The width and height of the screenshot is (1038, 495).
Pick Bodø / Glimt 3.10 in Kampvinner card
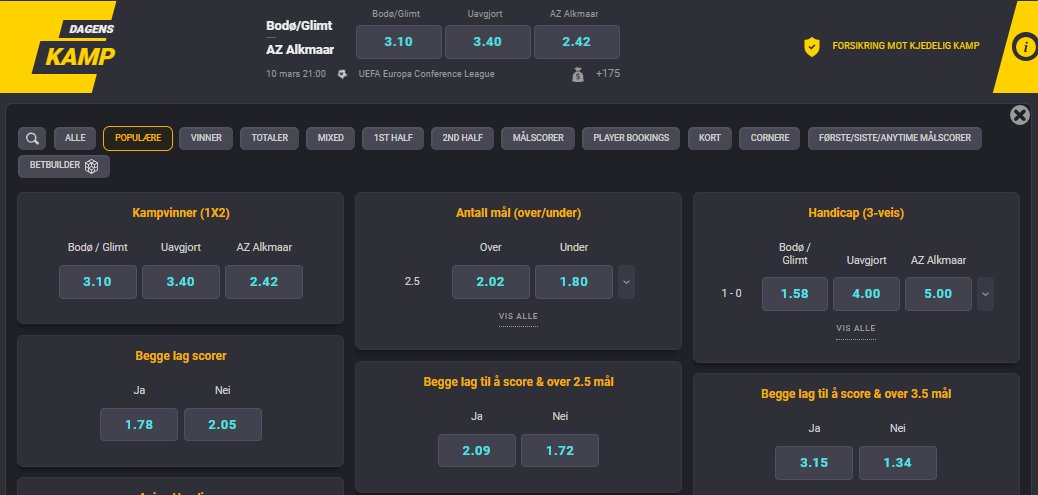97,282
